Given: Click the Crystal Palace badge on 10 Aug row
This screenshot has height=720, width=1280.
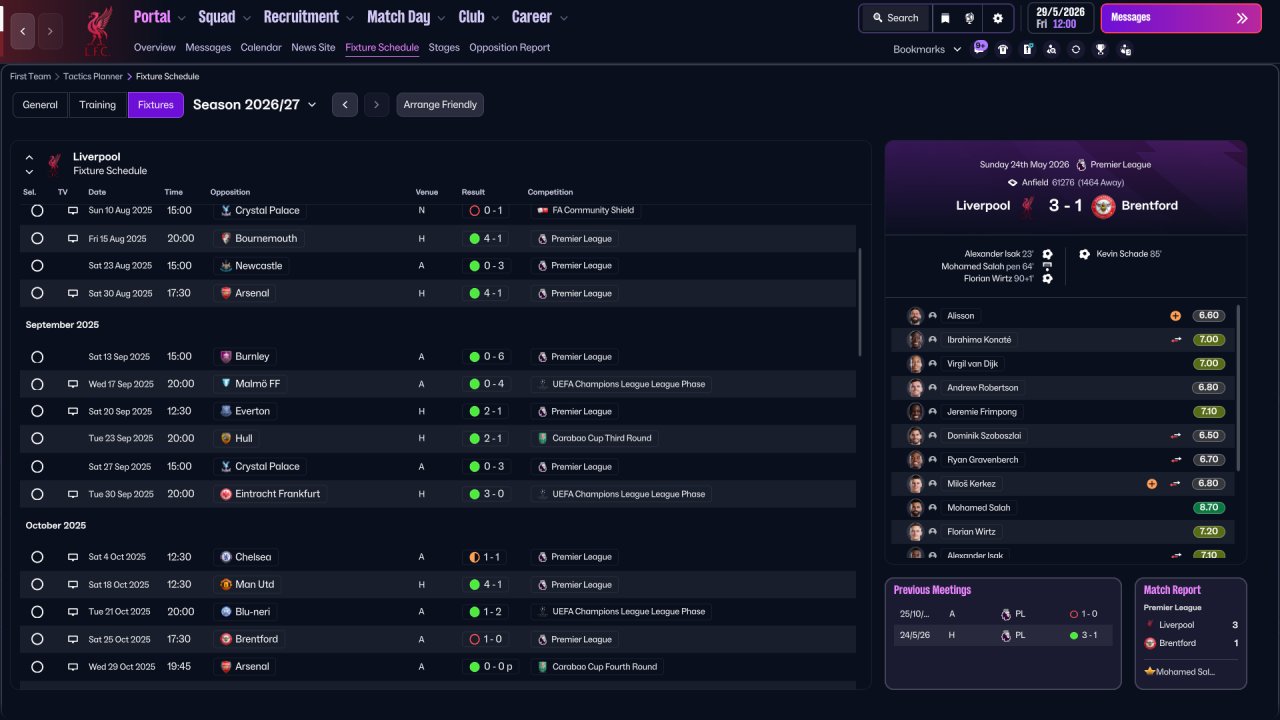Looking at the screenshot, I should 225,211.
